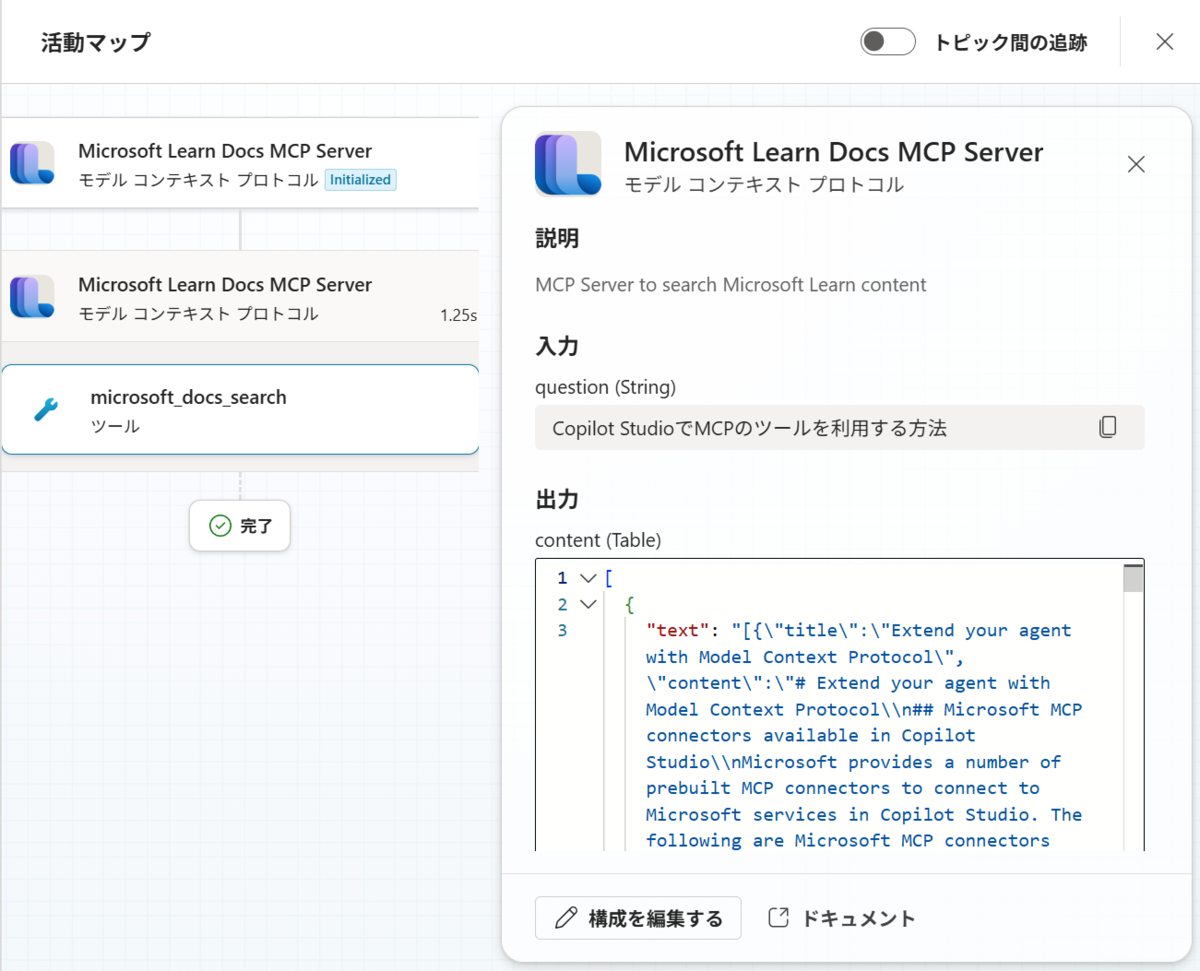This screenshot has width=1200, height=971.
Task: Collapse the JSON object using chevron on line 2
Action: point(587,603)
